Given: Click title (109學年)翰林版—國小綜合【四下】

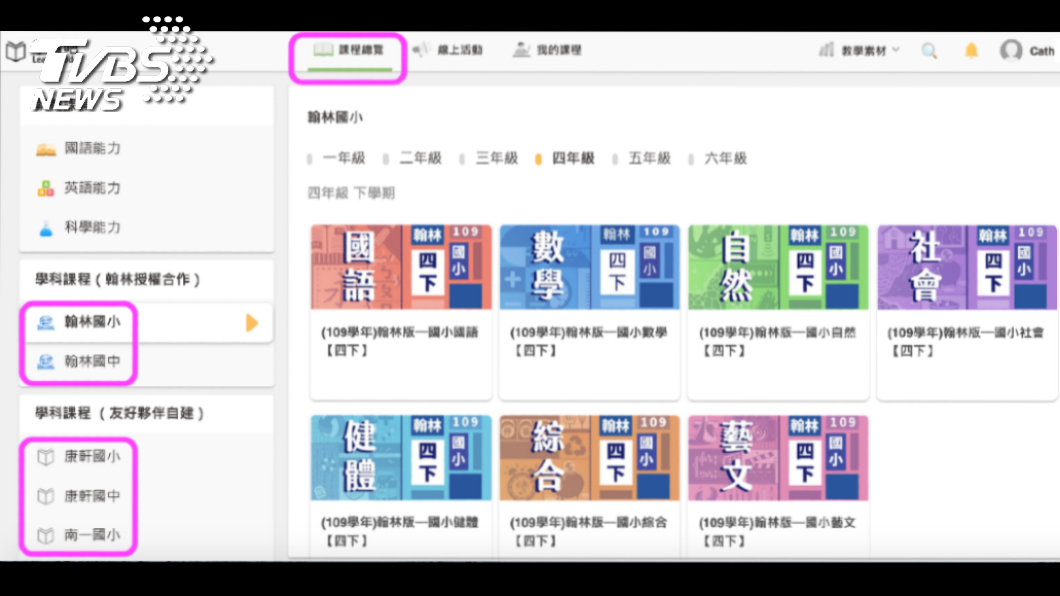Looking at the screenshot, I should [588, 532].
